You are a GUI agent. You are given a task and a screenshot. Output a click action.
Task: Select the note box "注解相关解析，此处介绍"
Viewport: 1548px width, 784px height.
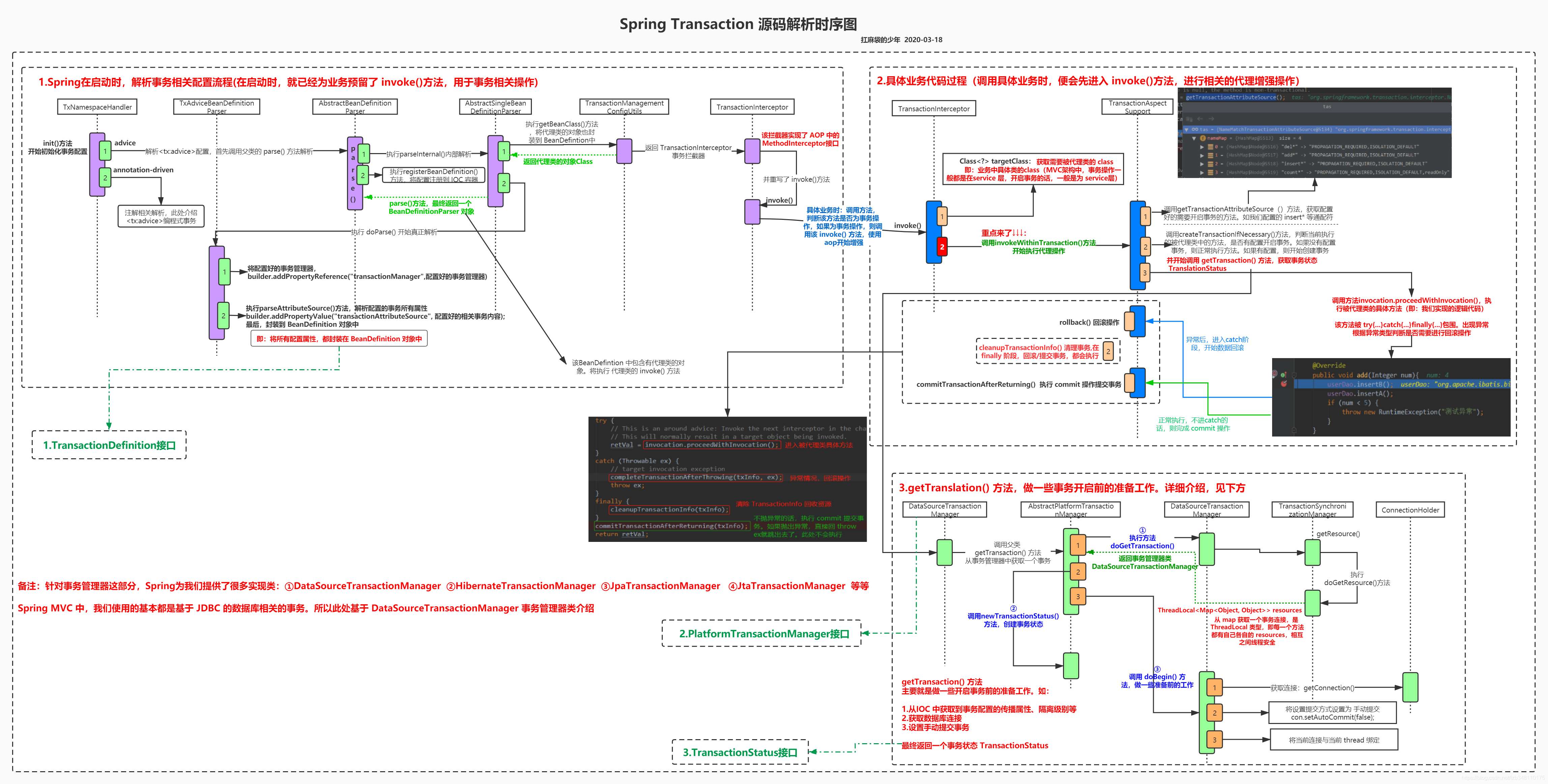tap(161, 216)
